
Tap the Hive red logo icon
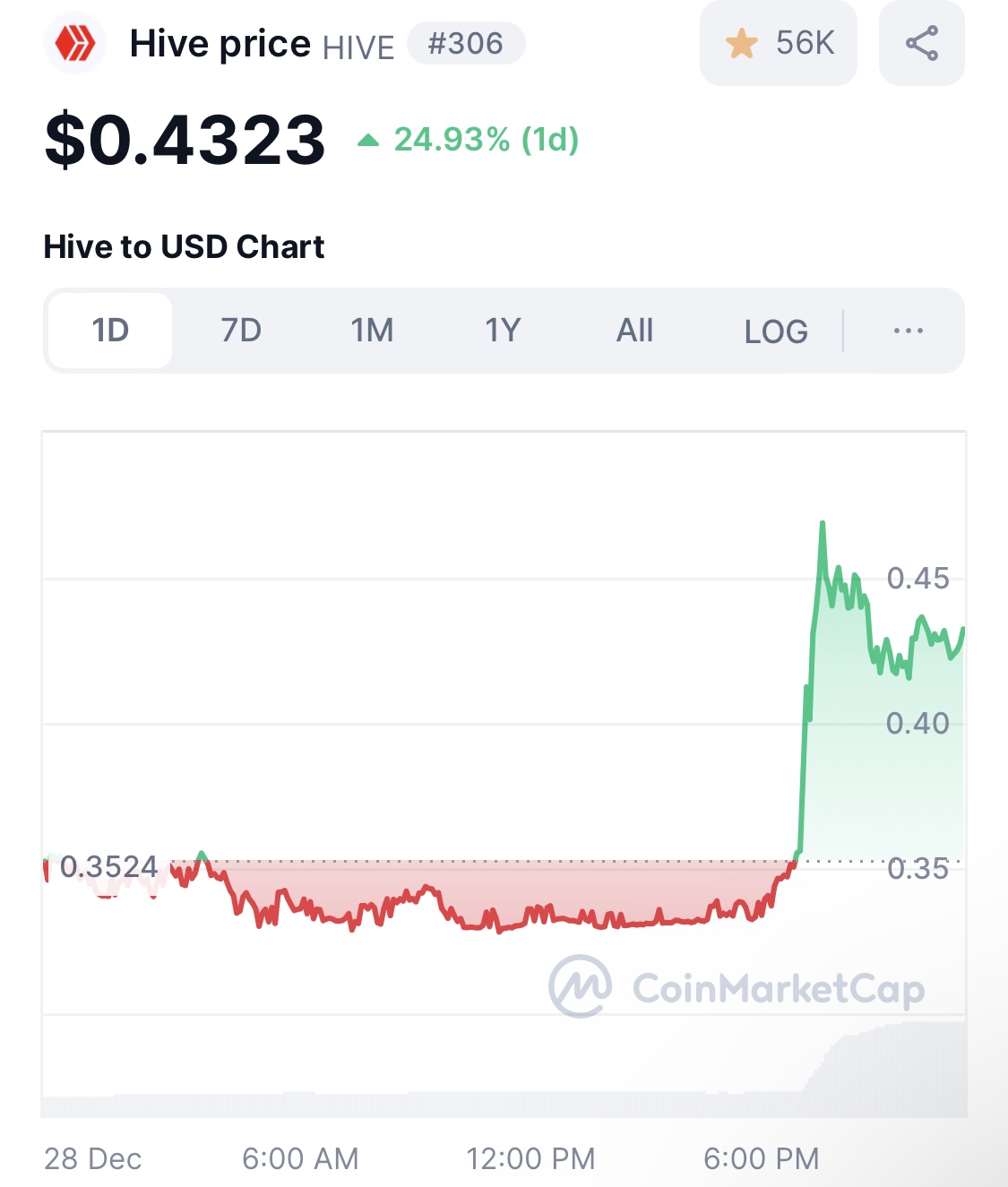tap(75, 43)
